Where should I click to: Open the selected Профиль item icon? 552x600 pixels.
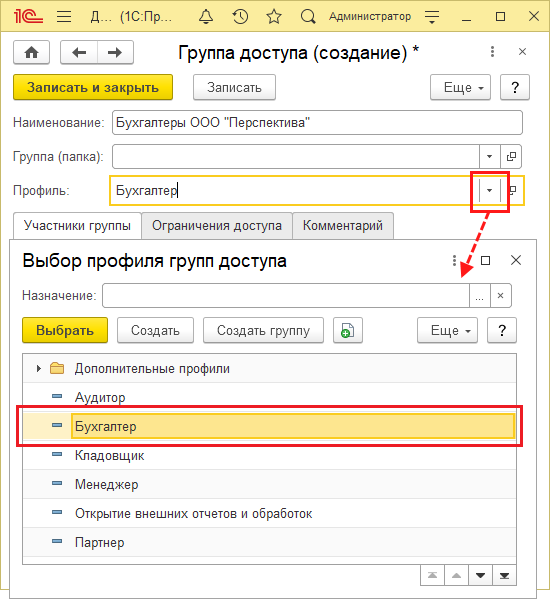(513, 190)
